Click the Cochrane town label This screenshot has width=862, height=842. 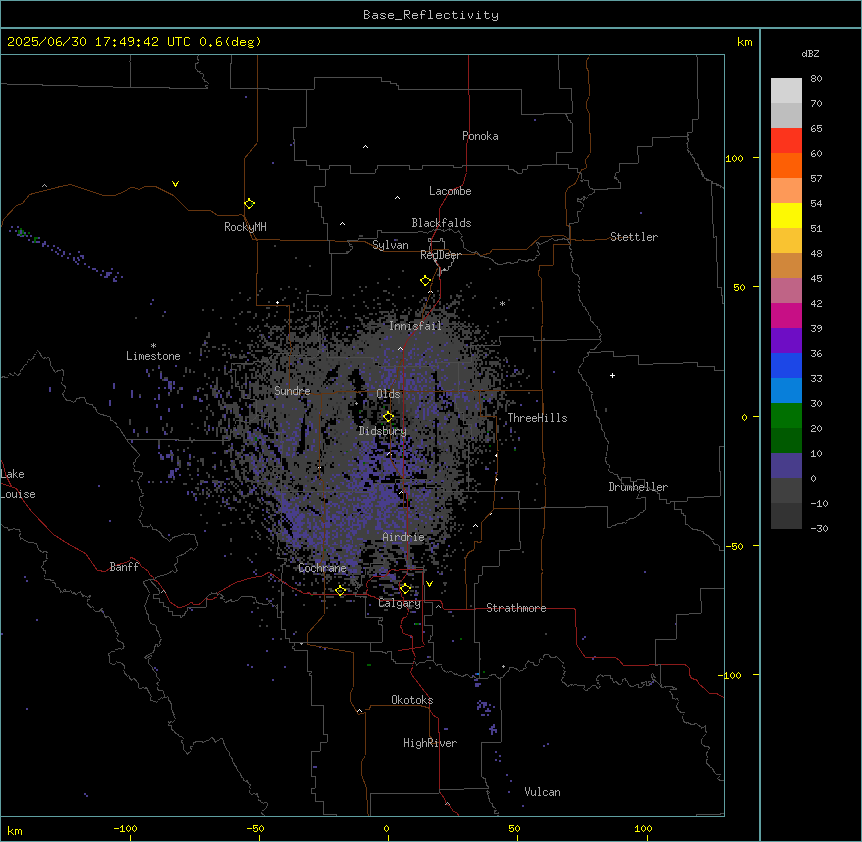(x=322, y=568)
